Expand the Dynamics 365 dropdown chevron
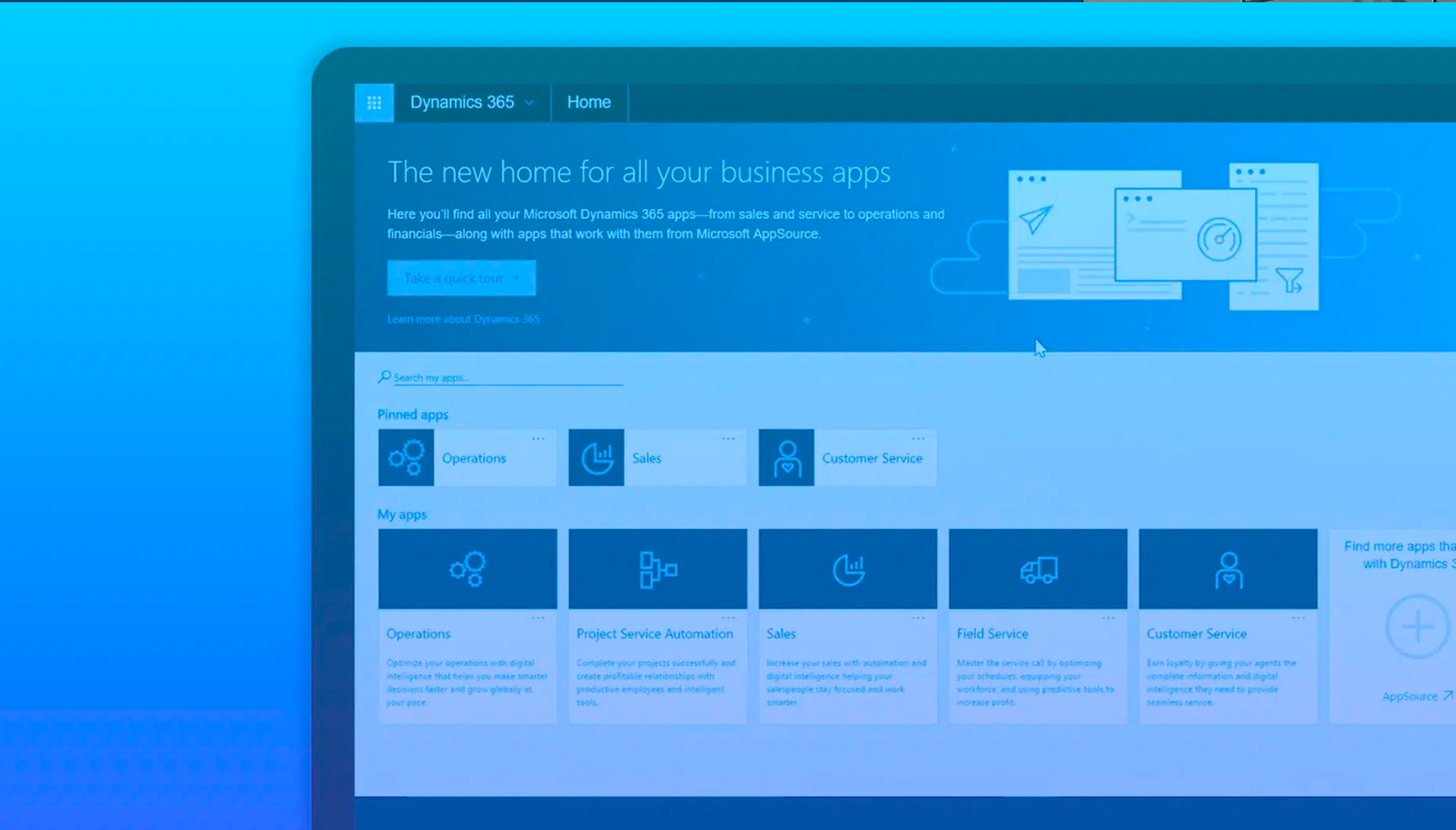This screenshot has height=830, width=1456. click(529, 103)
